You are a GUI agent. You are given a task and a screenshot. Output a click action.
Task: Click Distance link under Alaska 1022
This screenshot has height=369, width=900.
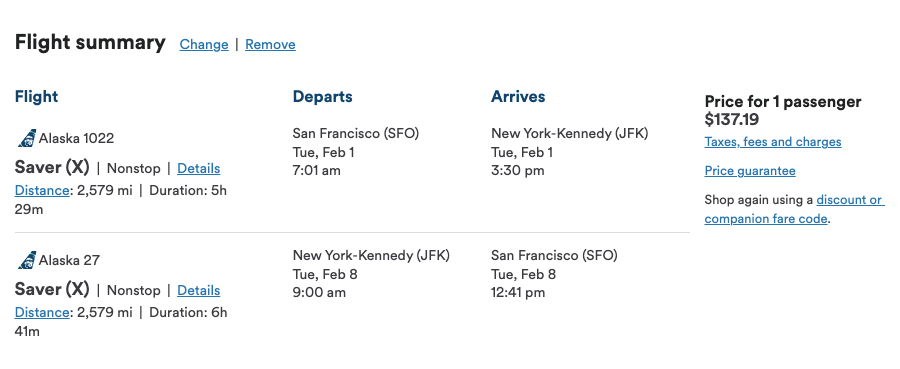click(x=42, y=190)
